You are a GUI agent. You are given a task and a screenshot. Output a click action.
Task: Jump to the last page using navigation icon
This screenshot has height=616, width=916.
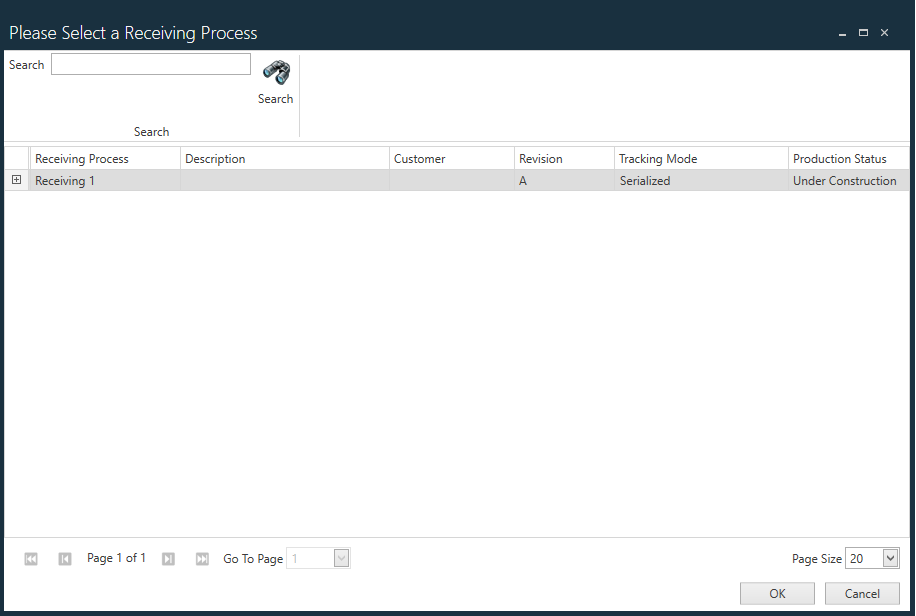(x=202, y=558)
